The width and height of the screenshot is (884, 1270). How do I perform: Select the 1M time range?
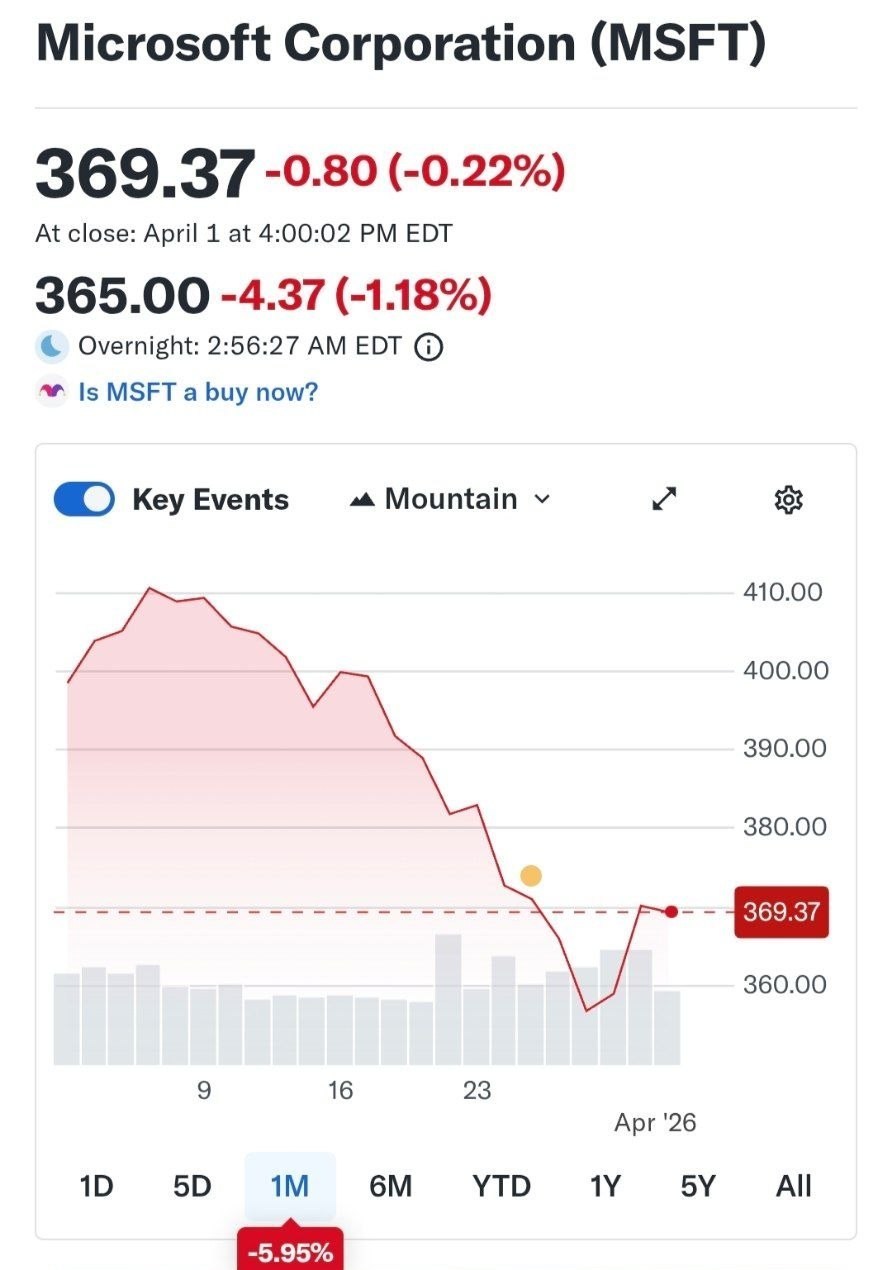click(290, 1186)
